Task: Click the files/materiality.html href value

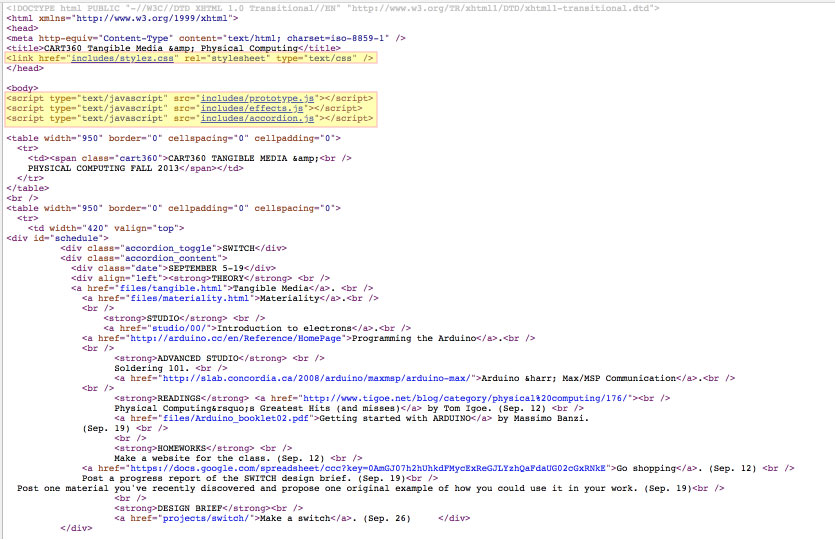Action: 189,299
